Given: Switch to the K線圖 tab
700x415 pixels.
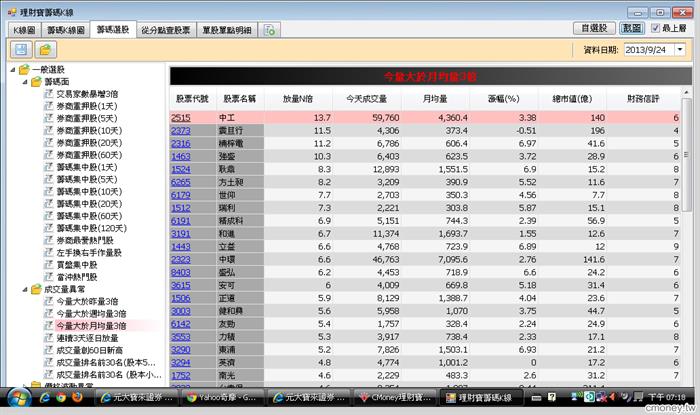Looking at the screenshot, I should (x=24, y=30).
